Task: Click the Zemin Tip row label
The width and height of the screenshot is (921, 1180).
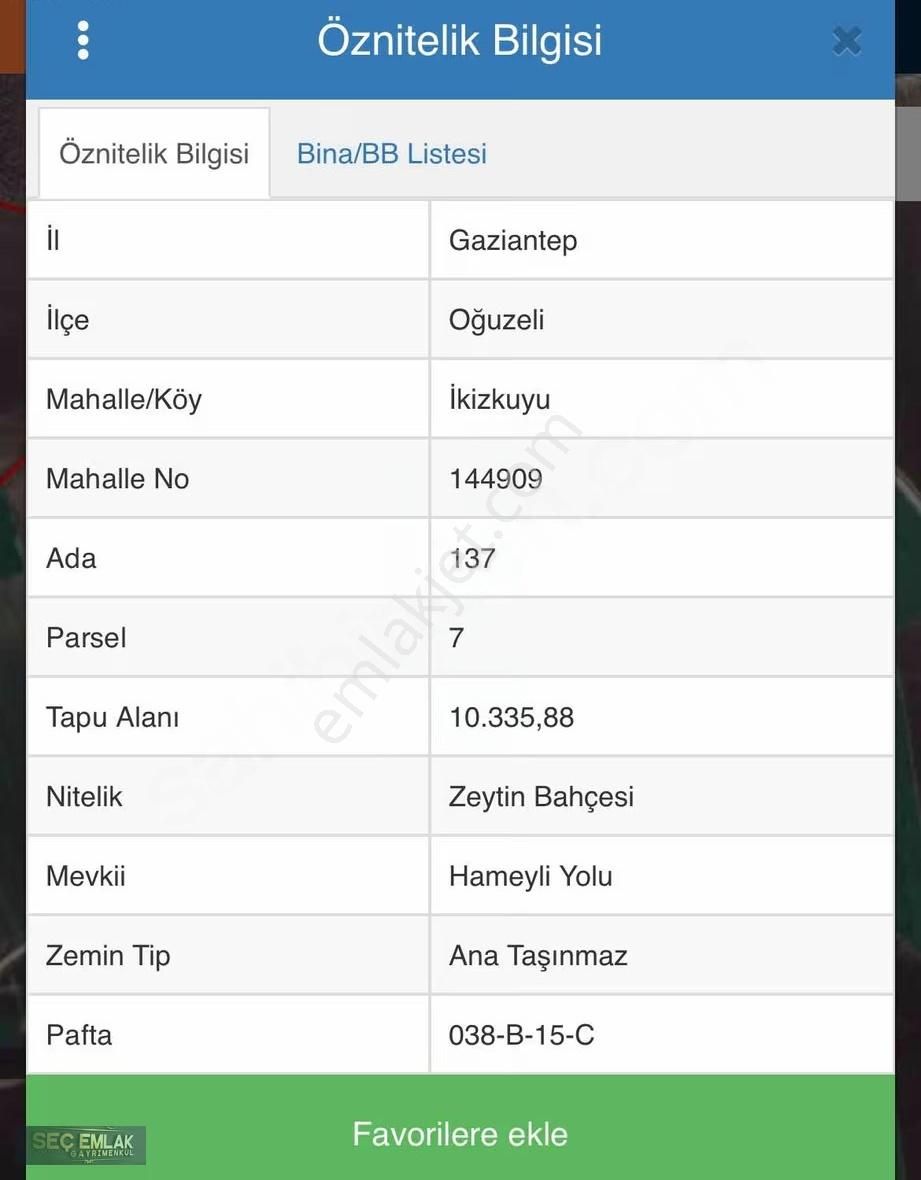Action: tap(108, 955)
